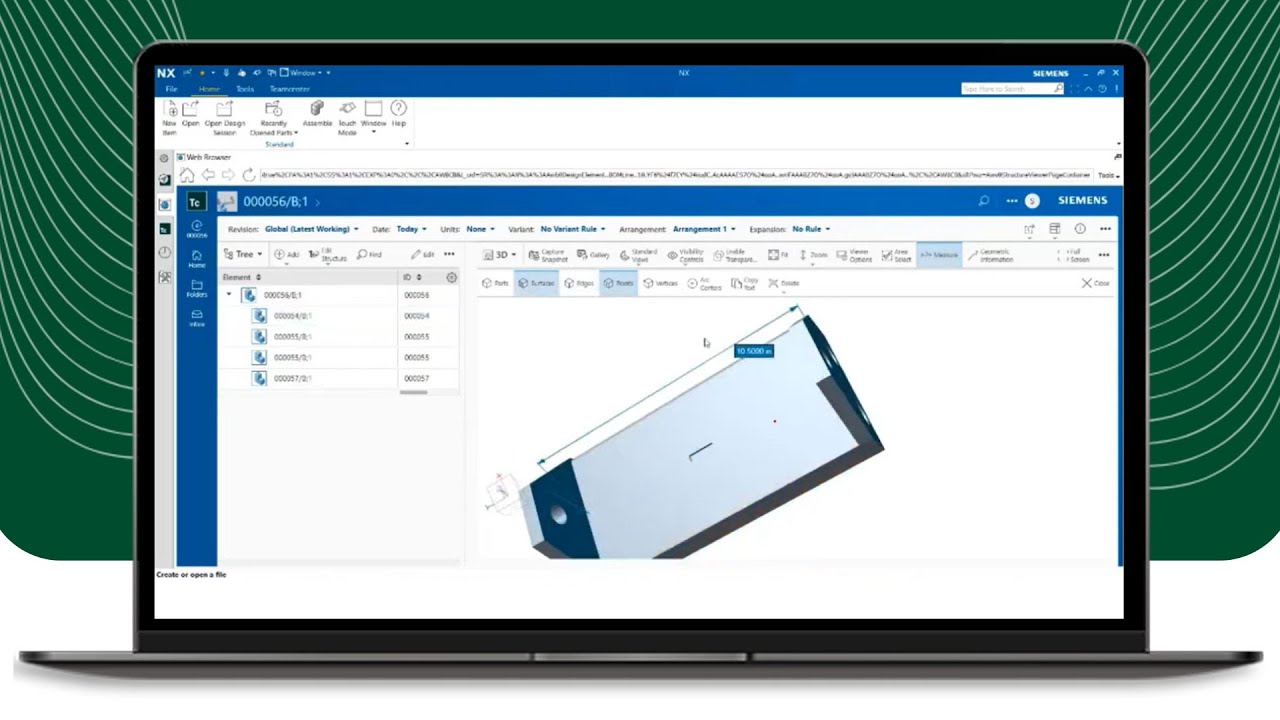The width and height of the screenshot is (1280, 720).
Task: Toggle Surfaces measurement filter
Action: [536, 283]
